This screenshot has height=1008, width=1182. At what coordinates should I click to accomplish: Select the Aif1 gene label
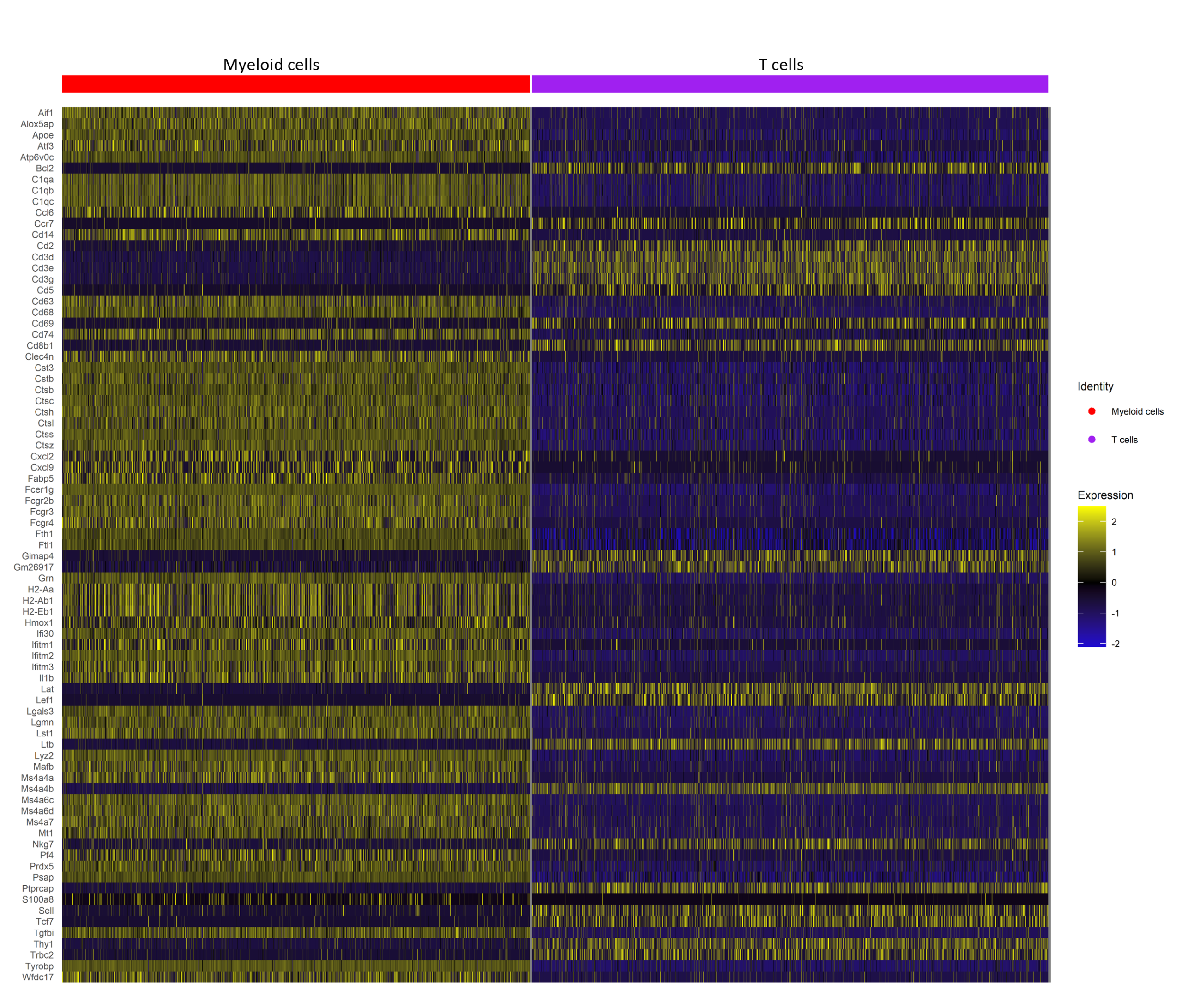(x=46, y=113)
